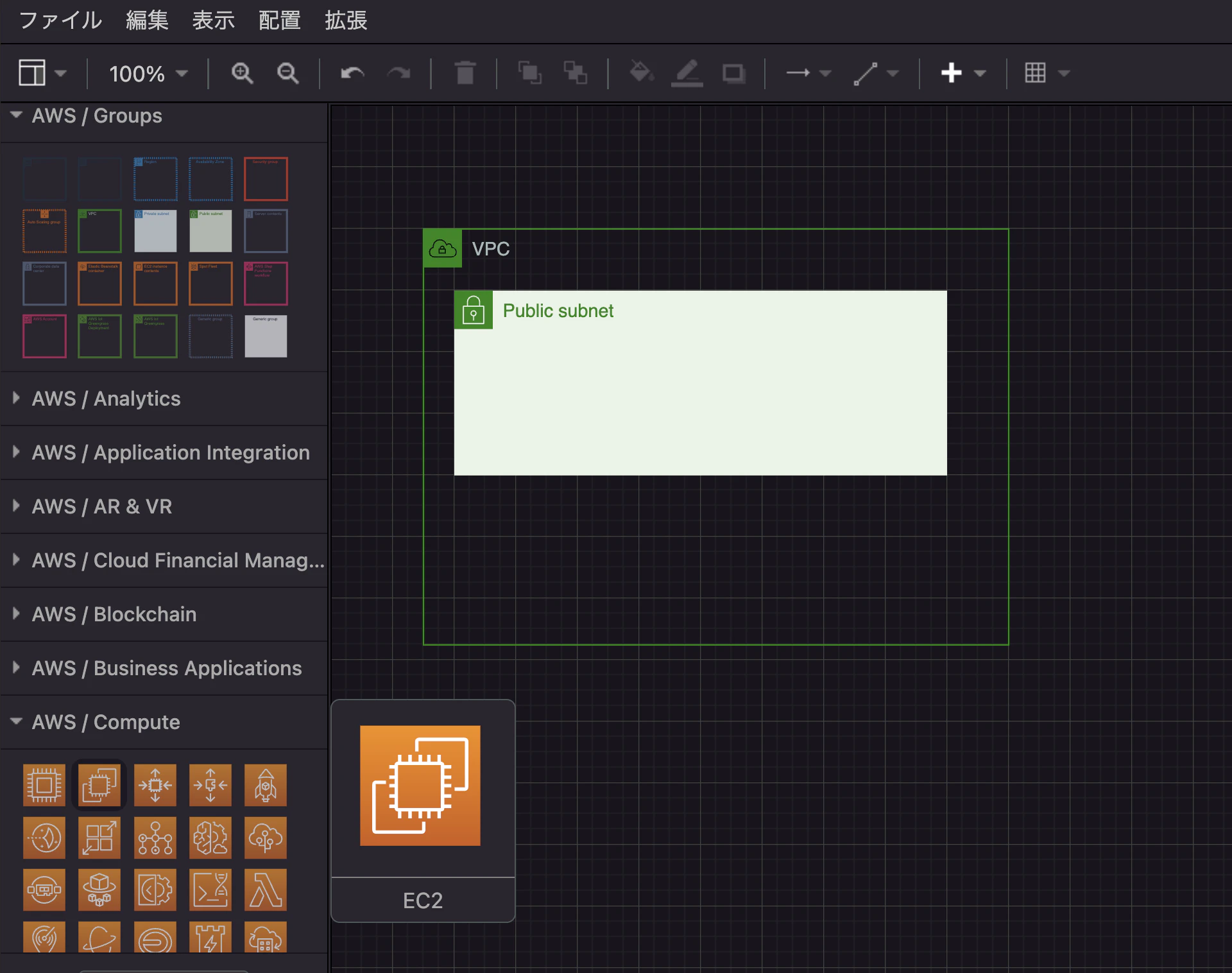The width and height of the screenshot is (1232, 973).
Task: Collapse the AWS / Groups section
Action: [164, 116]
